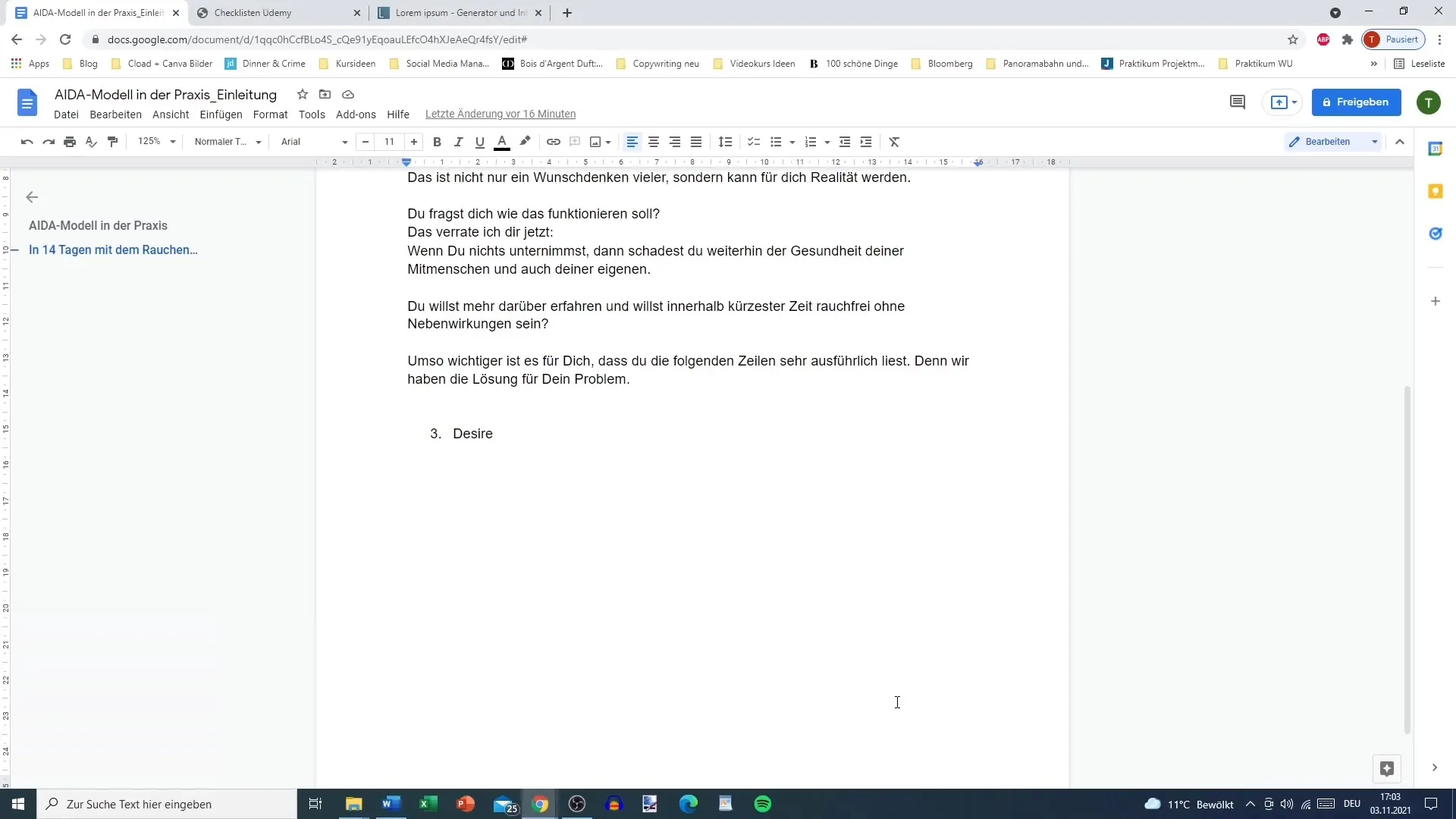Expand the paragraph style dropdown
Viewport: 1456px width, 819px height.
tap(258, 141)
